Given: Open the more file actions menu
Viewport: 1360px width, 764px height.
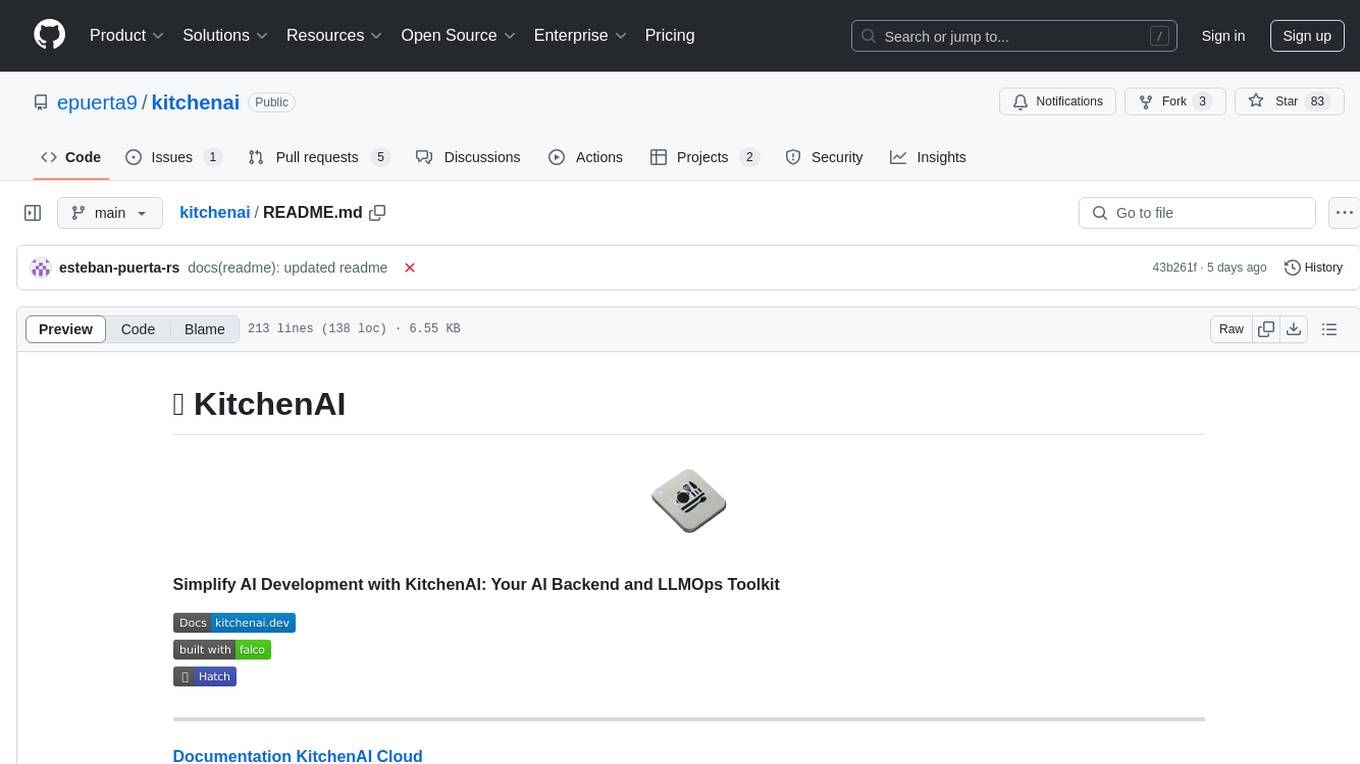Looking at the screenshot, I should tap(1345, 213).
